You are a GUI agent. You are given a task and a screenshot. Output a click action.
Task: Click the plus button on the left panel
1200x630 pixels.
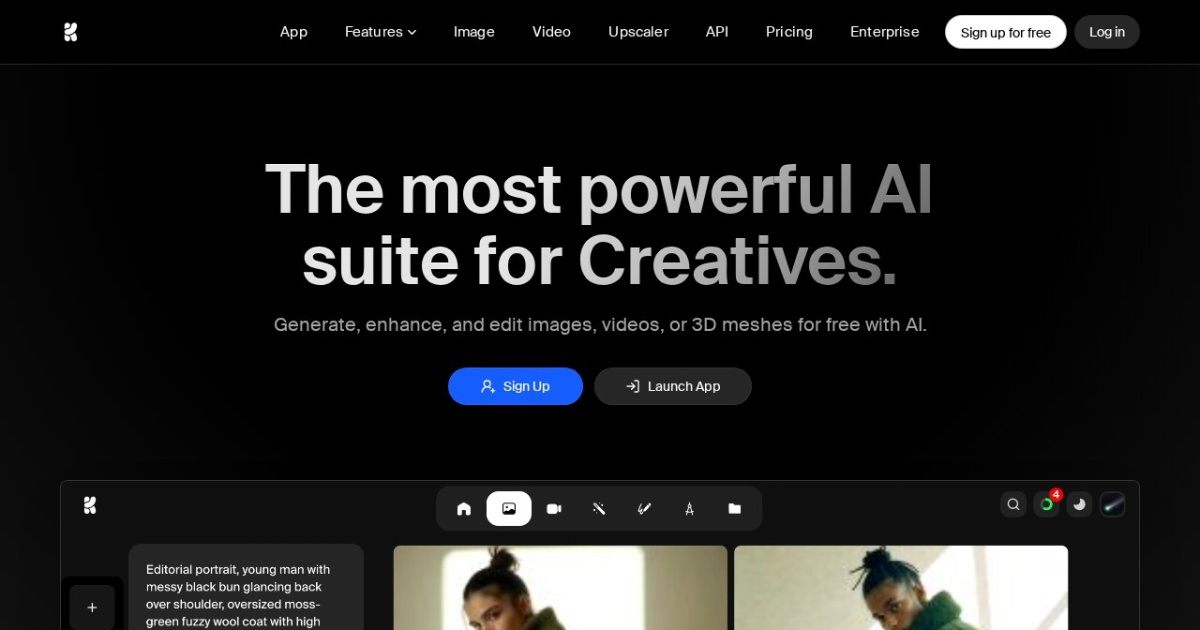coord(92,607)
